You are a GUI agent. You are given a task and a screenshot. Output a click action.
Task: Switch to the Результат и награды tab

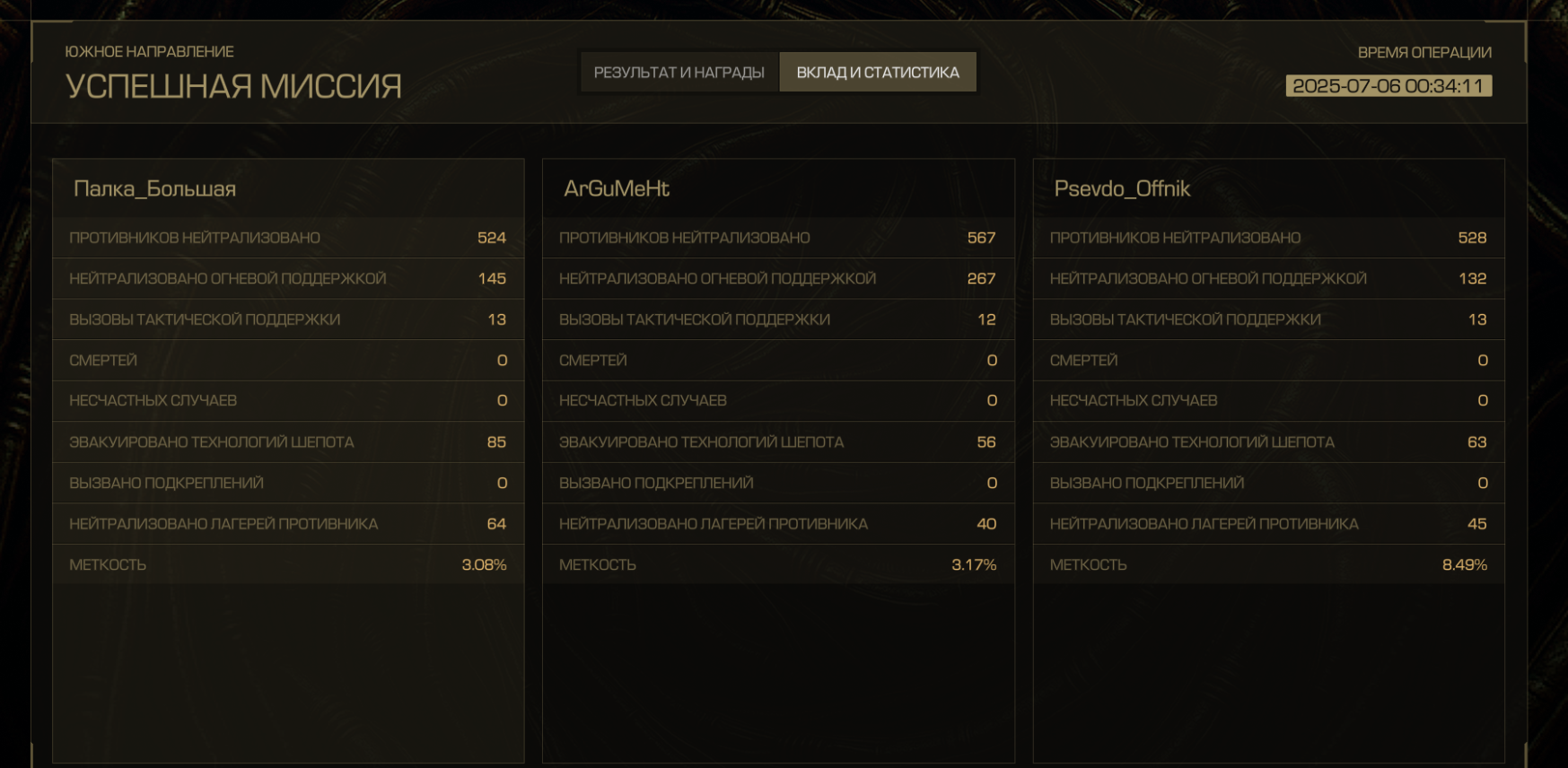coord(679,72)
